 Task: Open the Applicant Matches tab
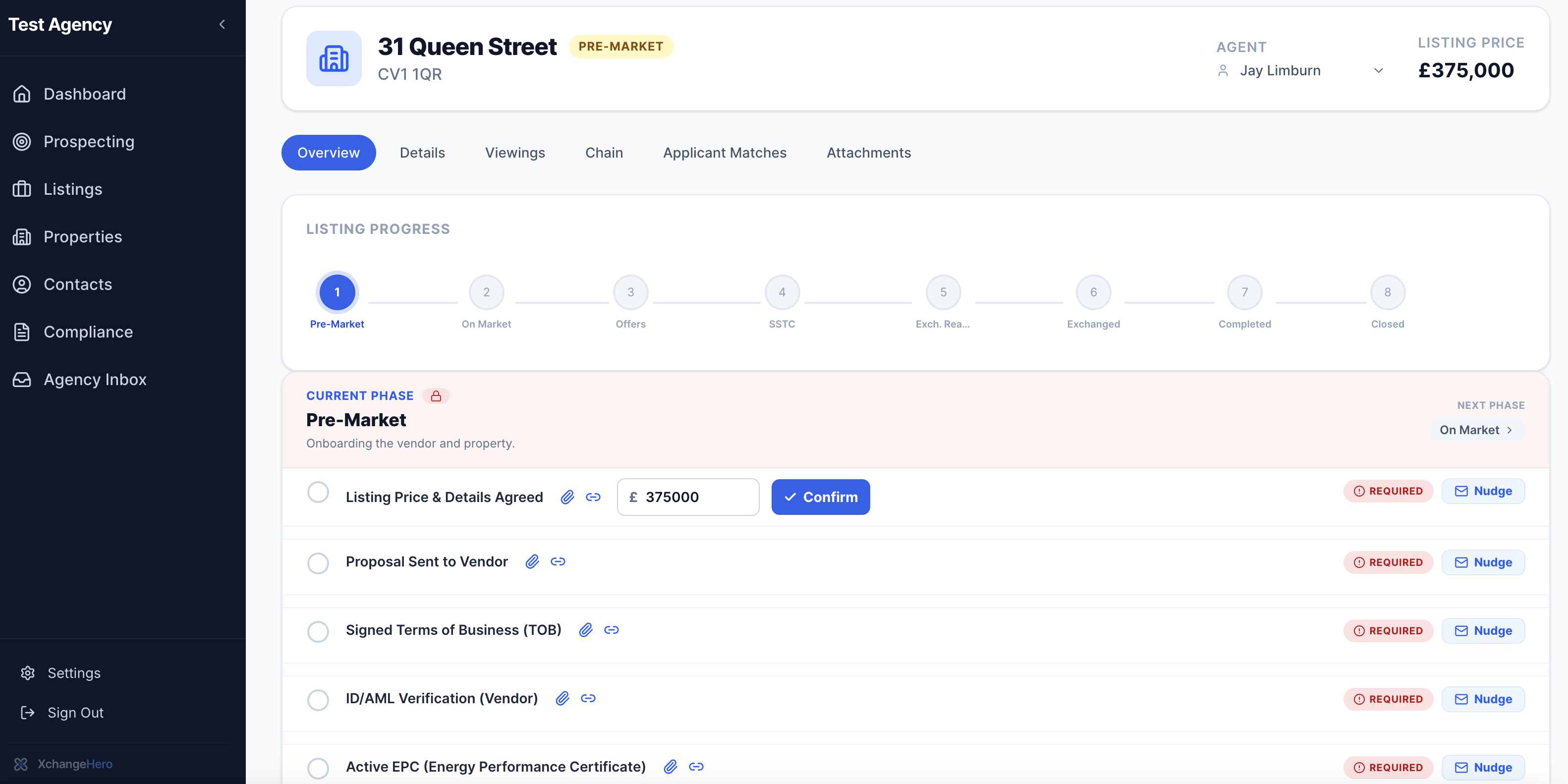(725, 153)
